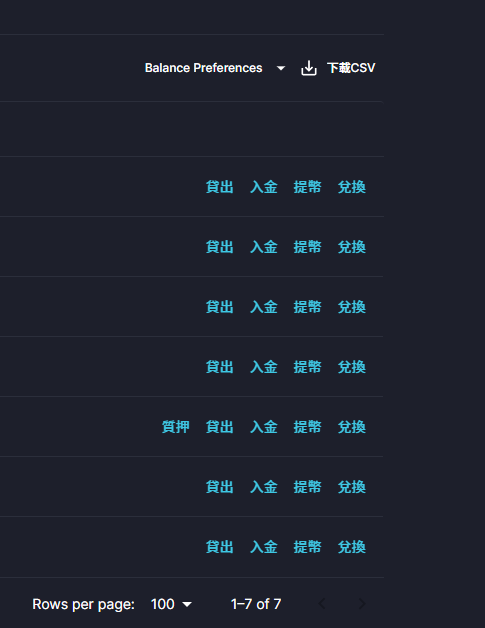The image size is (485, 628).
Task: Click 提幣 in the third row
Action: pyautogui.click(x=308, y=307)
